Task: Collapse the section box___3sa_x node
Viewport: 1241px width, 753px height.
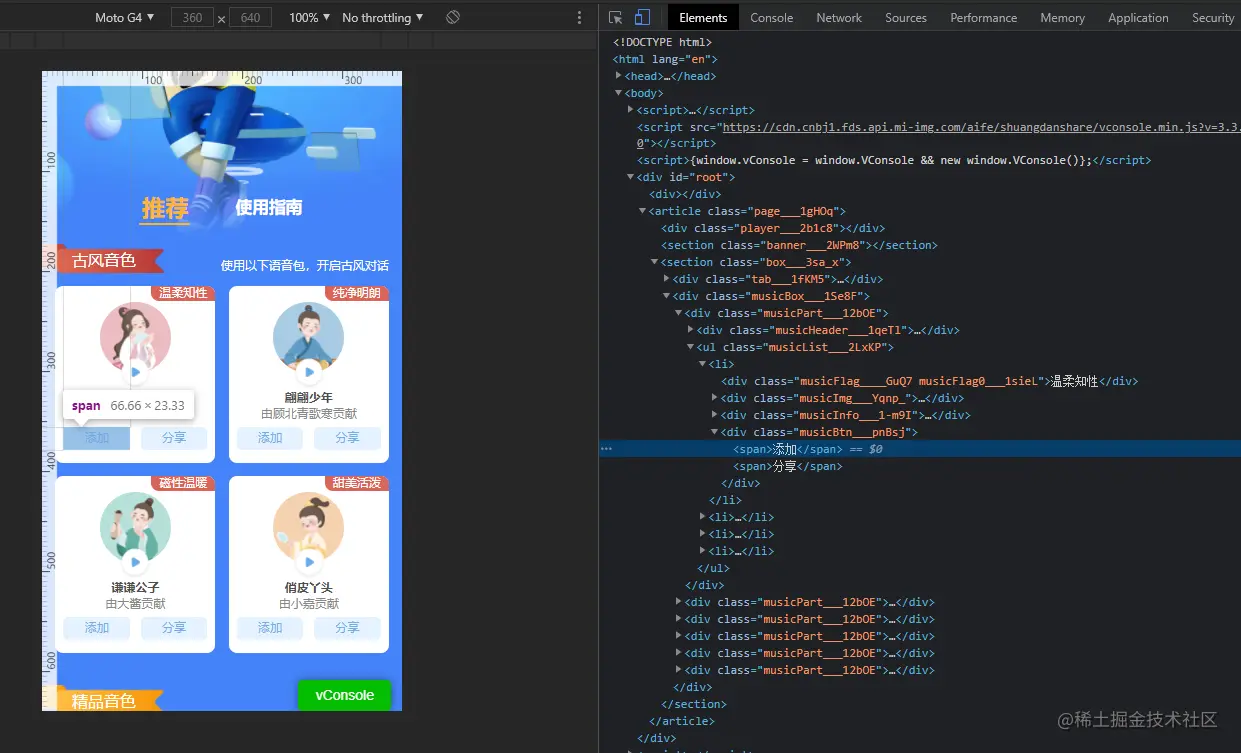Action: (x=655, y=262)
